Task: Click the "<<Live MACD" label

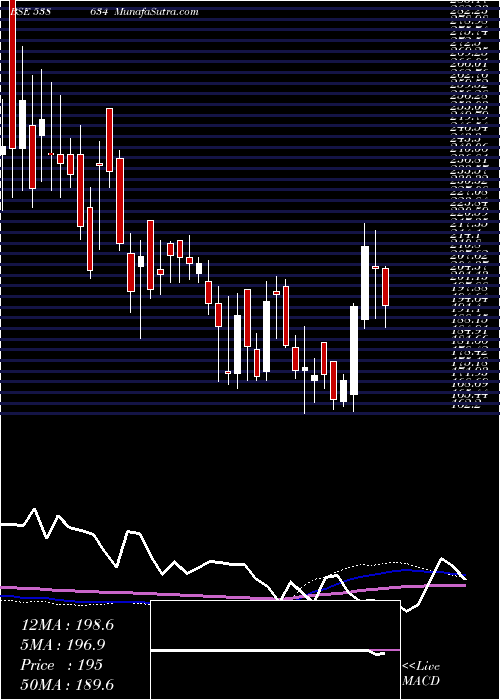Action: (421, 674)
